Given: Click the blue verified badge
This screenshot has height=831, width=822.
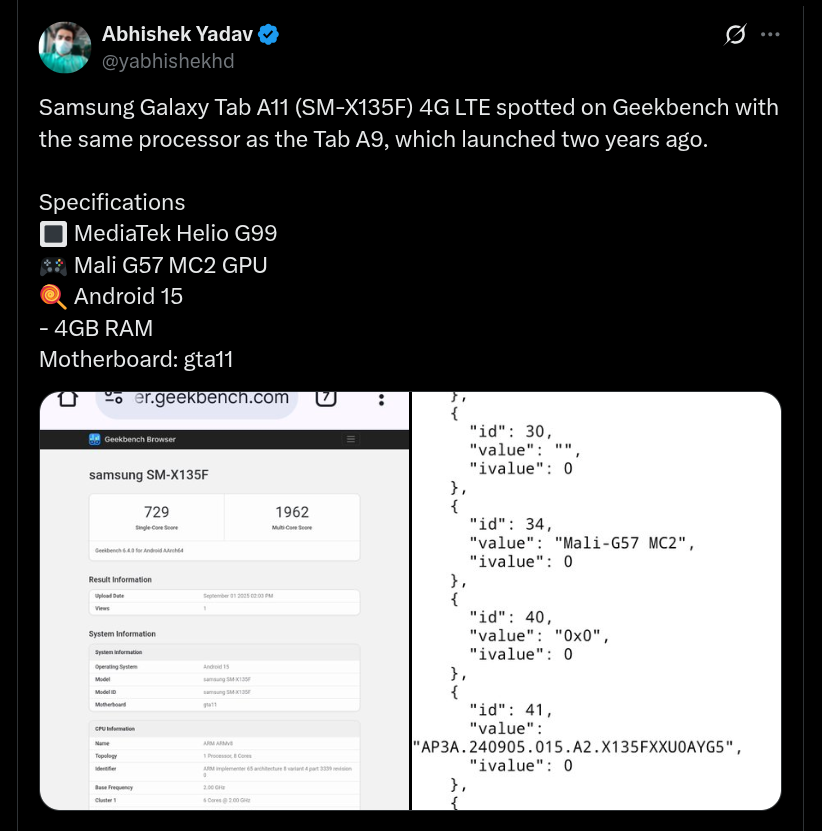Looking at the screenshot, I should point(269,35).
